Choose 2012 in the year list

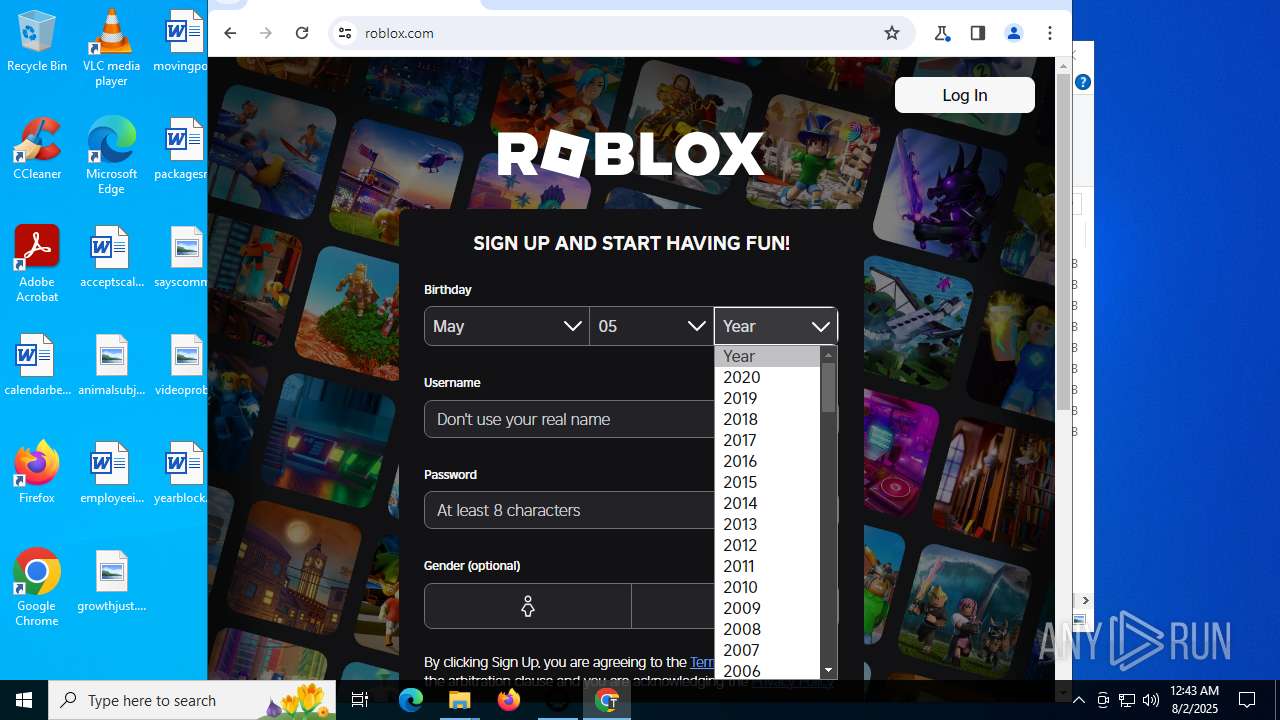(x=767, y=545)
